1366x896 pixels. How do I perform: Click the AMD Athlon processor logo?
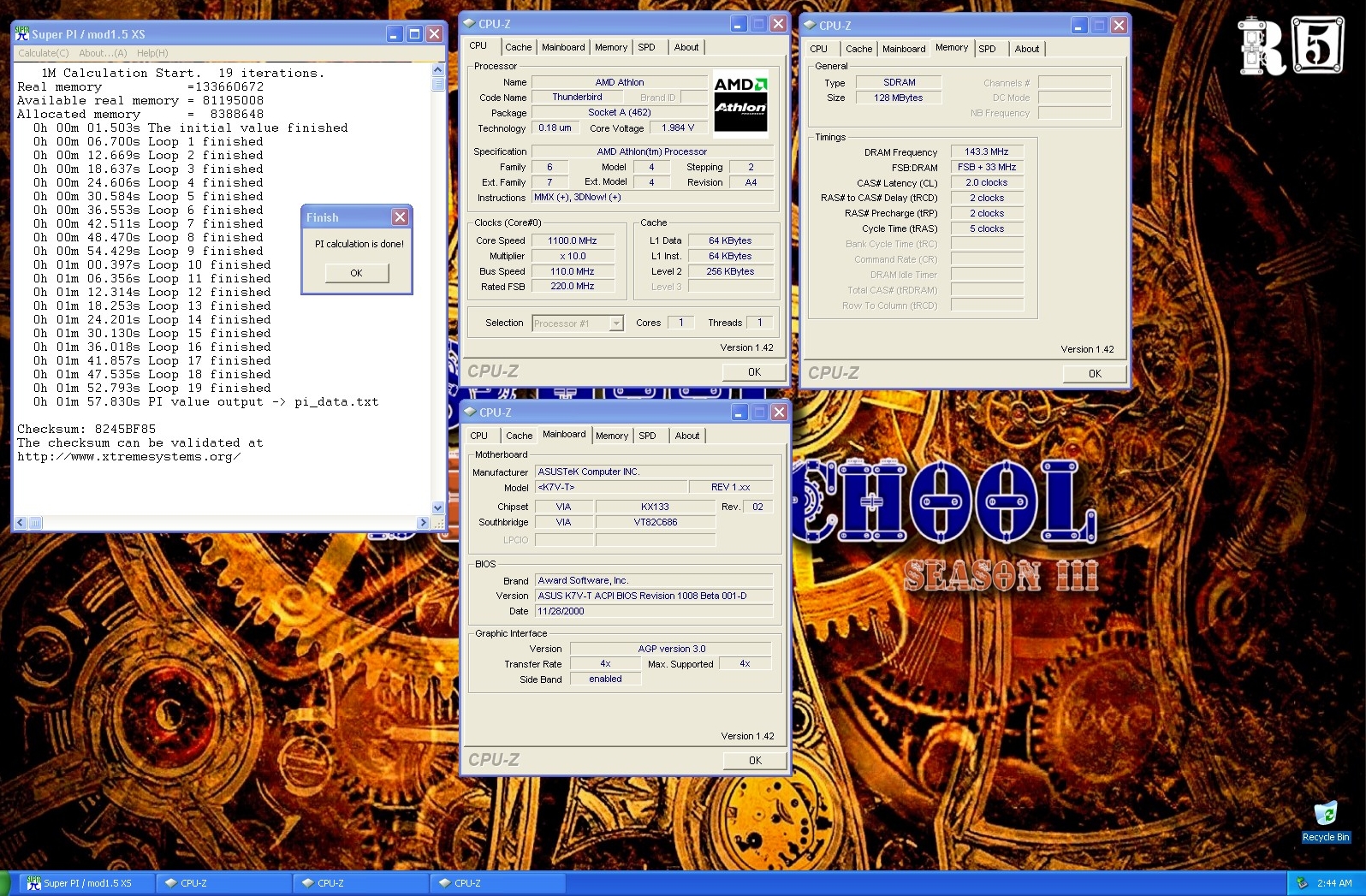tap(740, 103)
